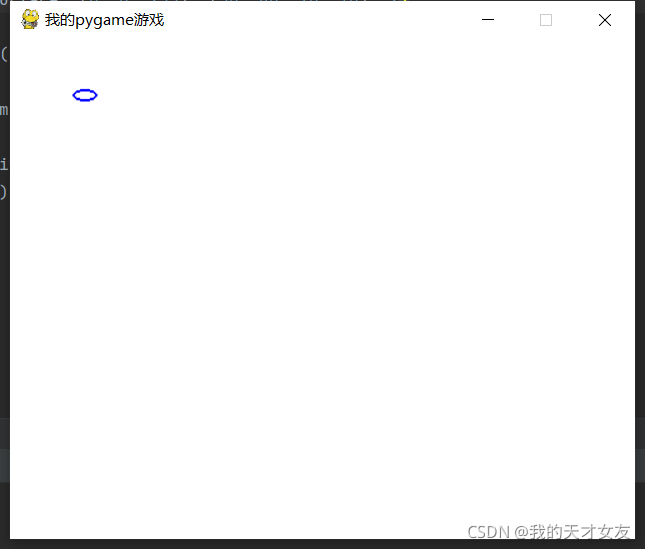The height and width of the screenshot is (549, 645).
Task: Minimize the pygame game window
Action: coord(488,20)
